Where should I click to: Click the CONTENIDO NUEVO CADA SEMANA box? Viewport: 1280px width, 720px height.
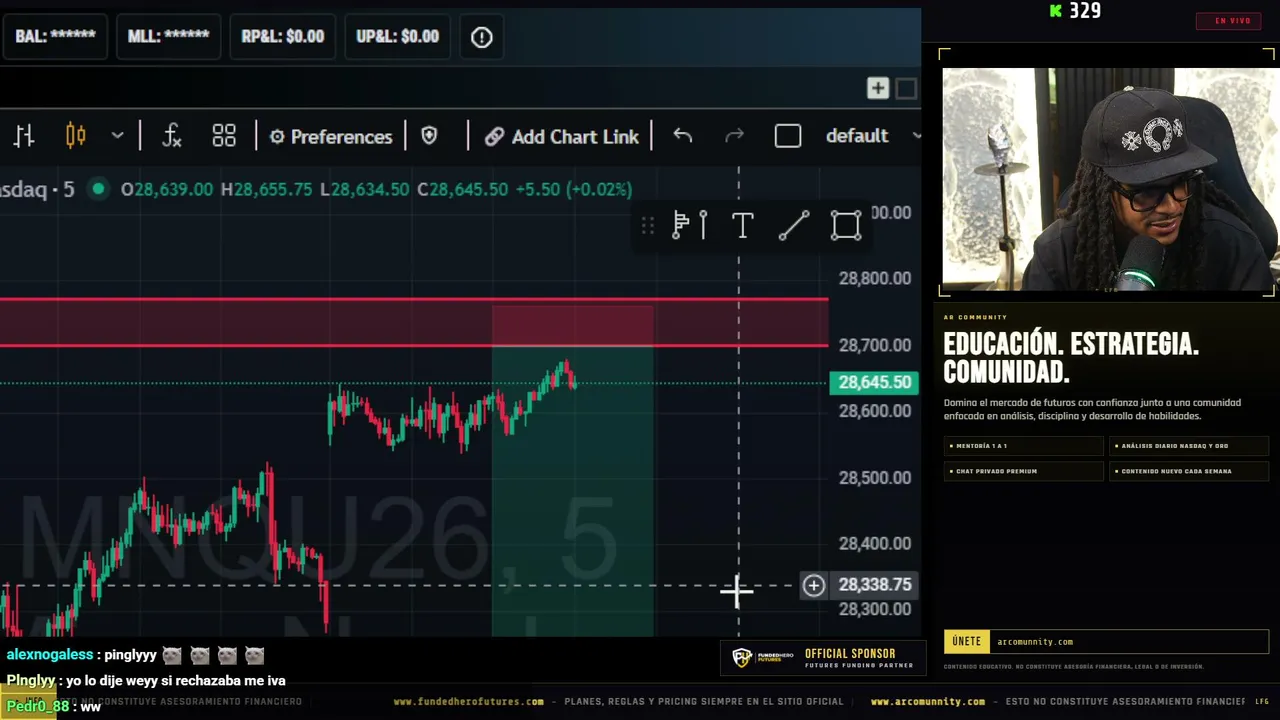(1189, 471)
